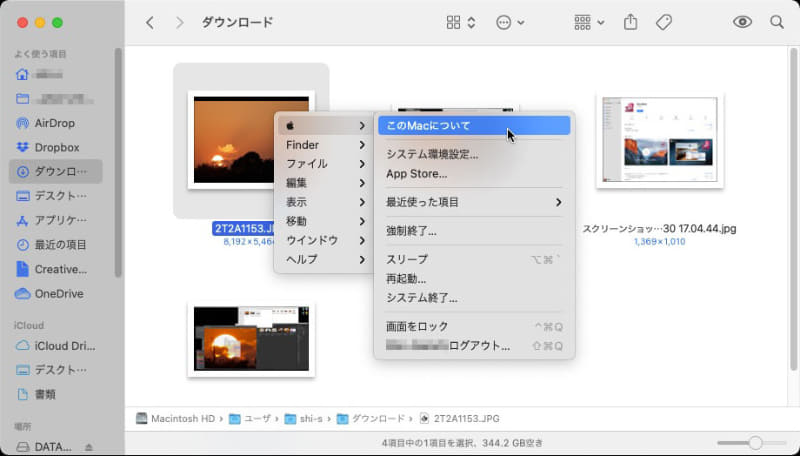800x456 pixels.
Task: Open App Store… from the menu
Action: [474, 174]
